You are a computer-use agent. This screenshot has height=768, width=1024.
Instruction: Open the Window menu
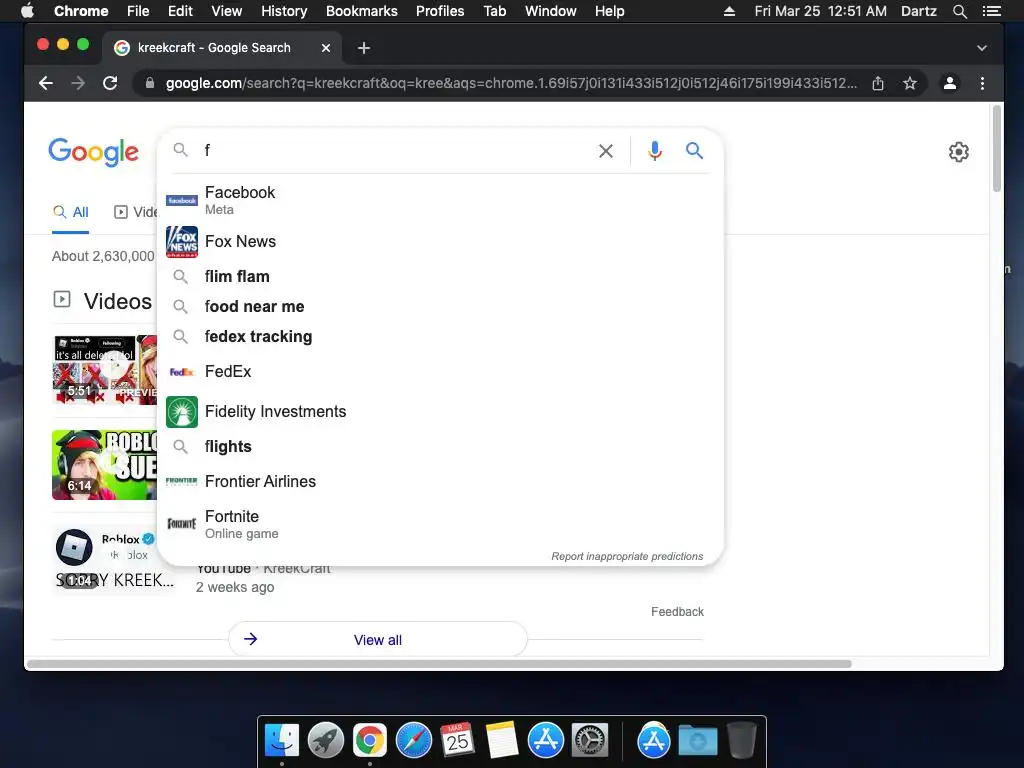coord(551,11)
